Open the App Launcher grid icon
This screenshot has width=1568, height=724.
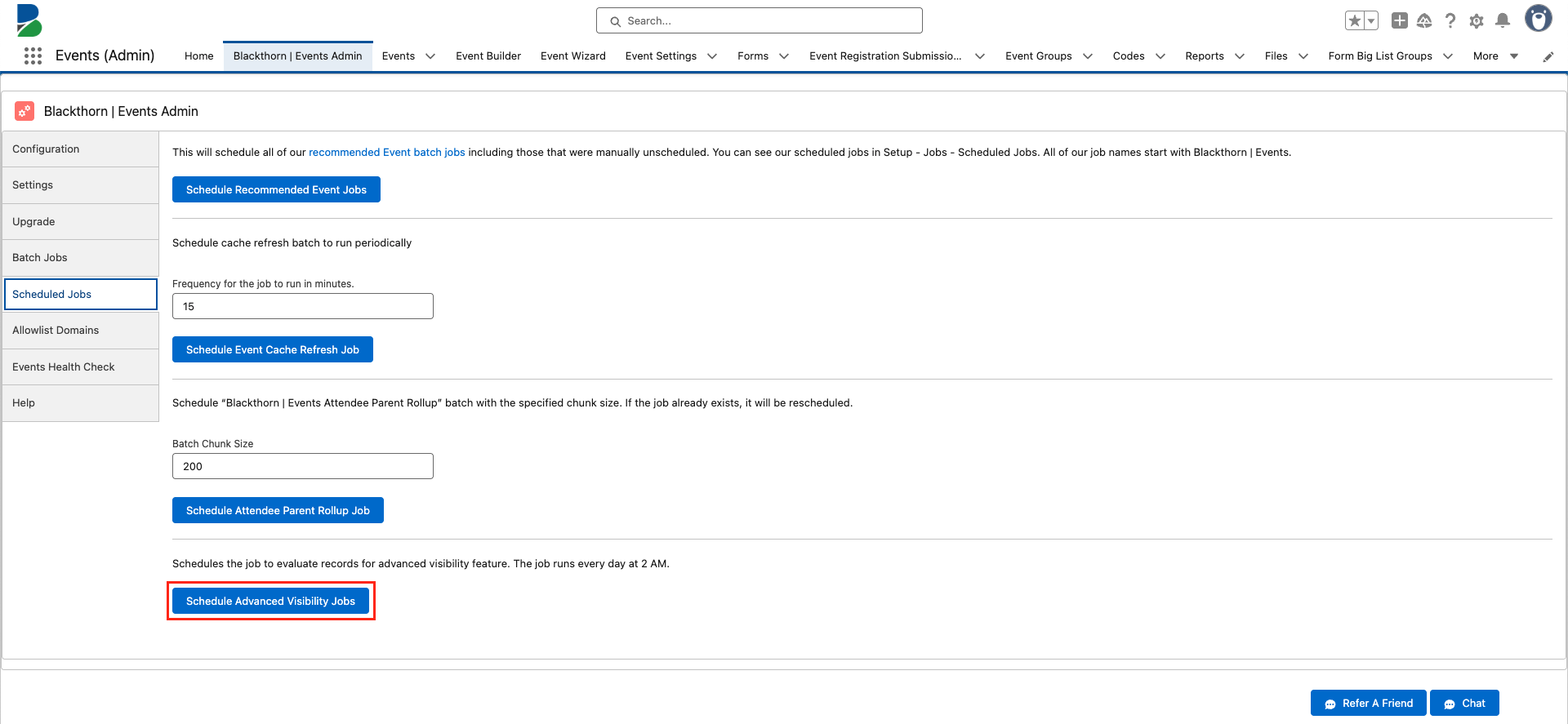[33, 56]
